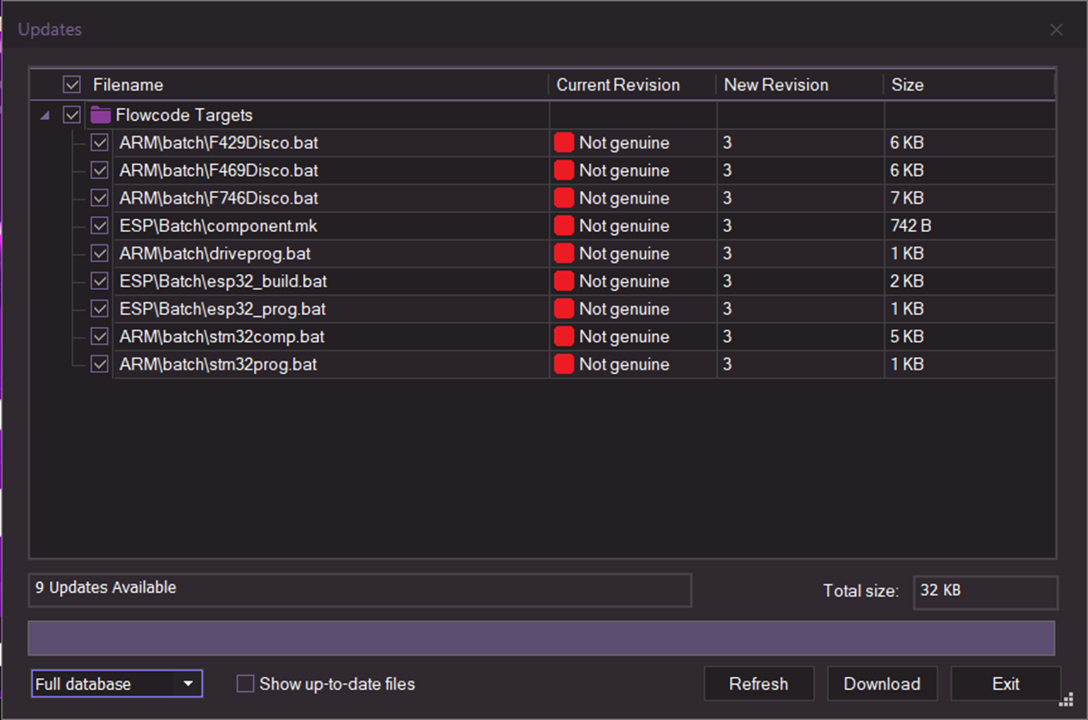Image resolution: width=1088 pixels, height=720 pixels.
Task: Click the Refresh button
Action: 758,684
